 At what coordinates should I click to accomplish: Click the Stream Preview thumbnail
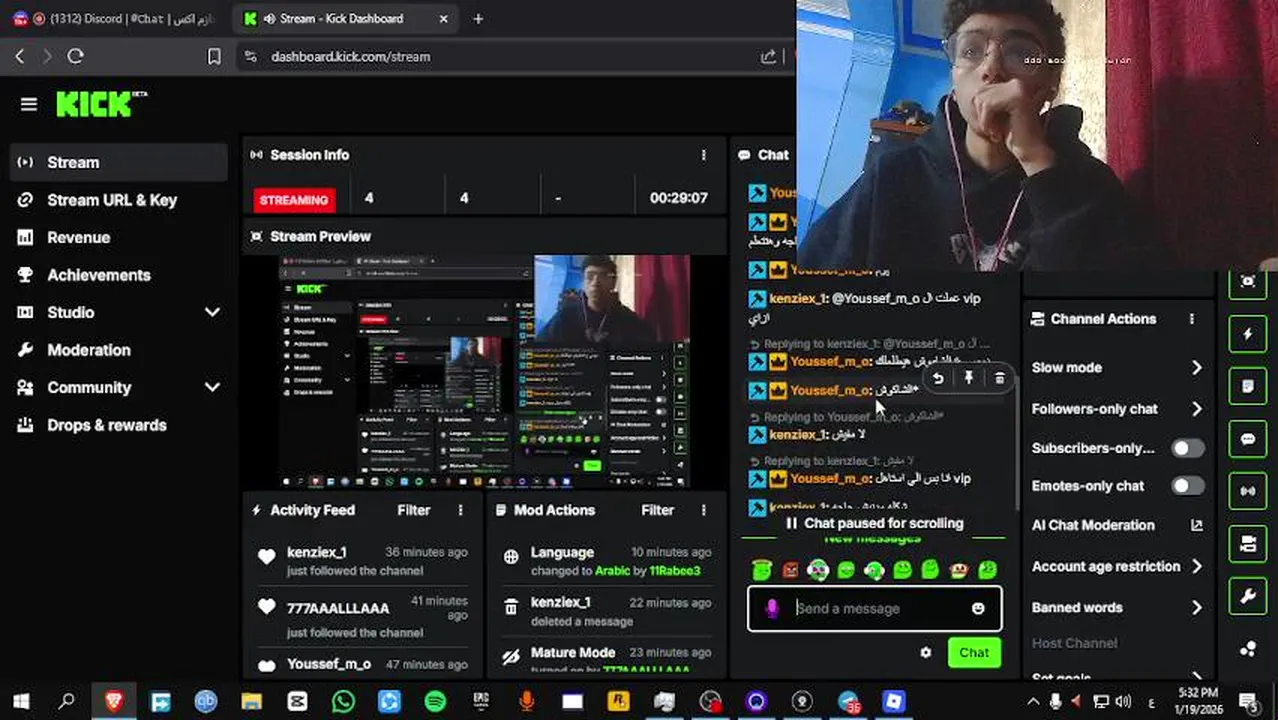(484, 371)
